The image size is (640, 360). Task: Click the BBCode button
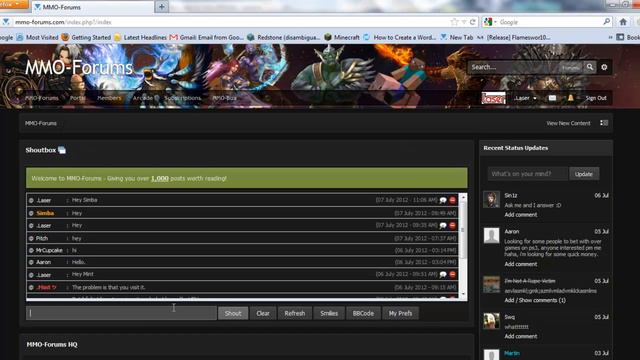click(363, 313)
